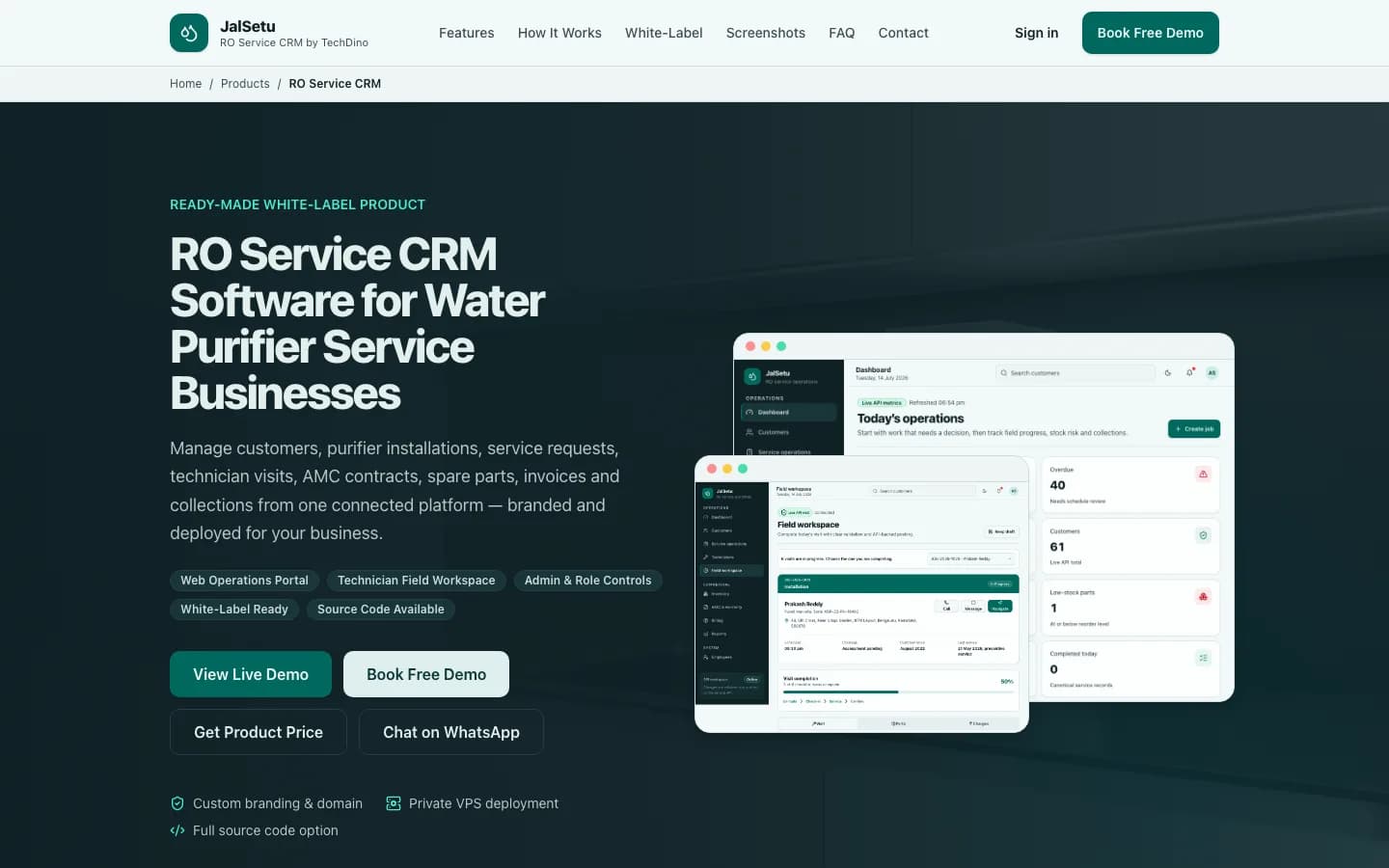
Task: Click the JalSetu water-drop logo in the header
Action: [189, 33]
